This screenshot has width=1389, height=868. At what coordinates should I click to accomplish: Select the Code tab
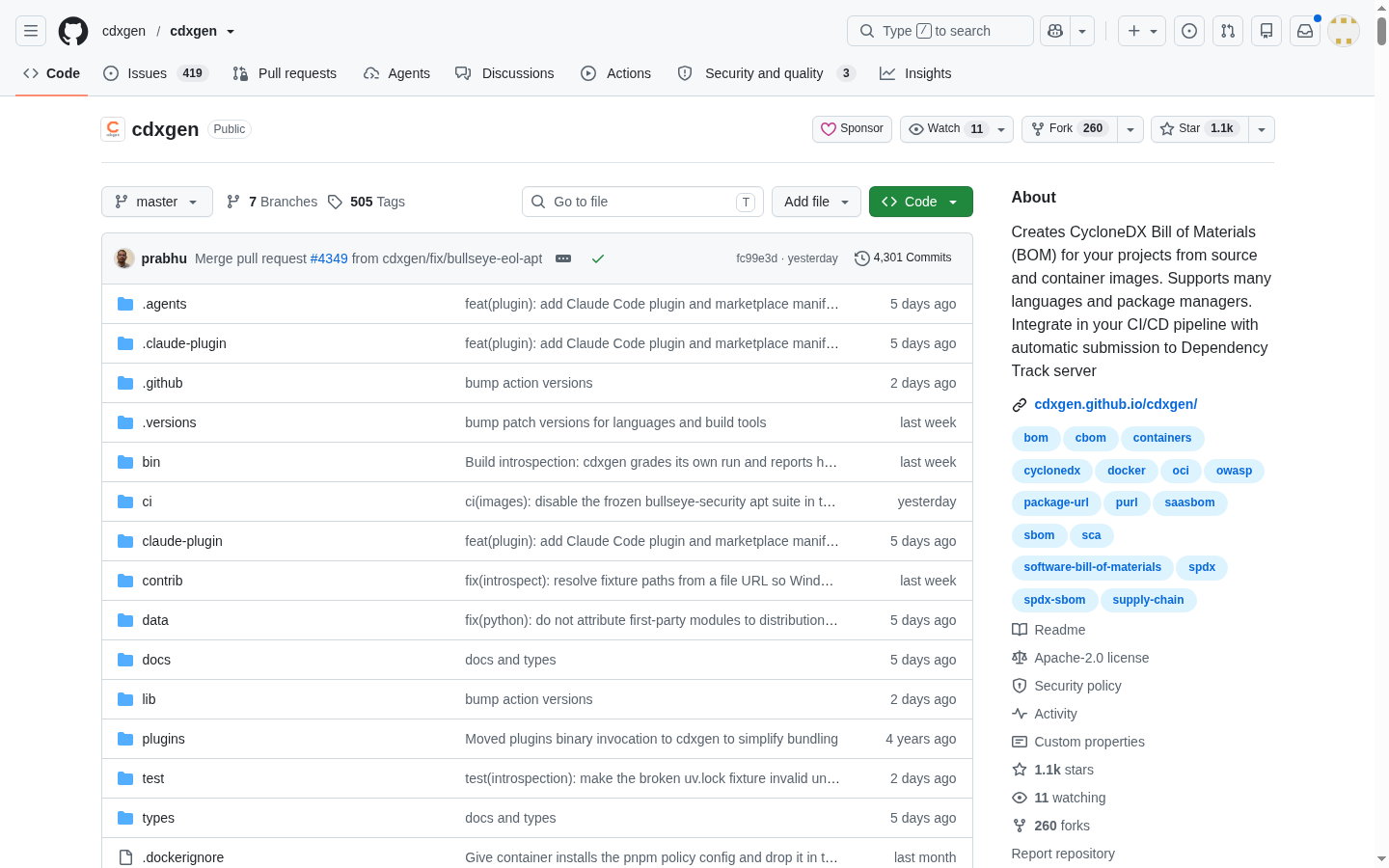(51, 73)
